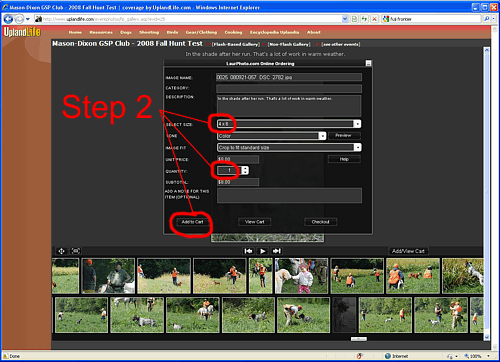
Task: Click the Help button
Action: (x=344, y=159)
